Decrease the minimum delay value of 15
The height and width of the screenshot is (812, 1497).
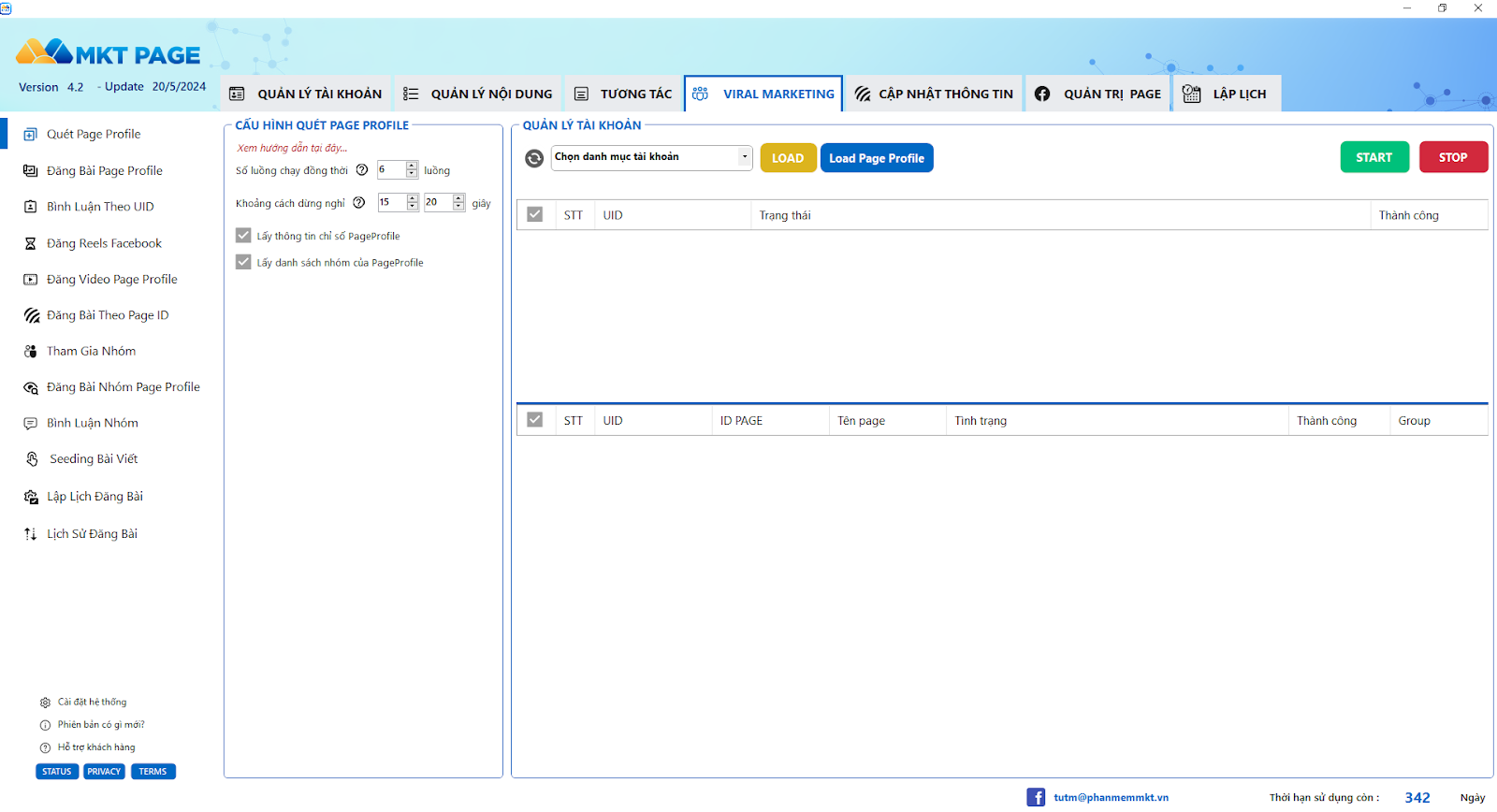coord(413,207)
